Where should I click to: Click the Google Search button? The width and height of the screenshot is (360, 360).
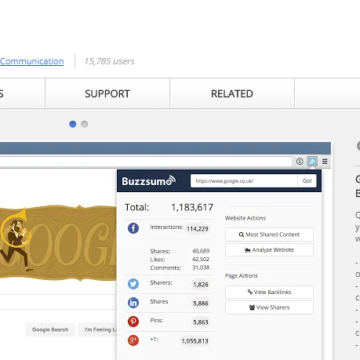pos(50,329)
